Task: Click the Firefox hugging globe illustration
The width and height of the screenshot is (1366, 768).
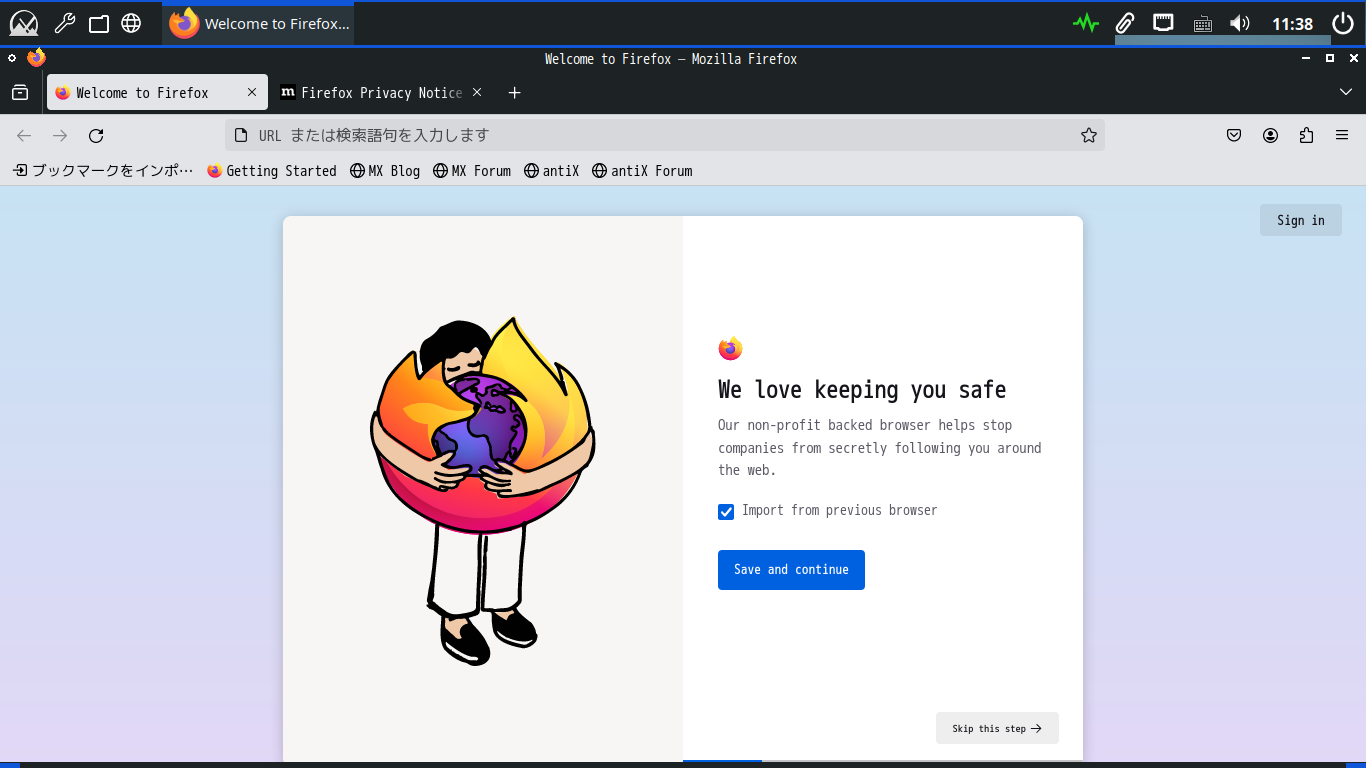Action: click(483, 490)
